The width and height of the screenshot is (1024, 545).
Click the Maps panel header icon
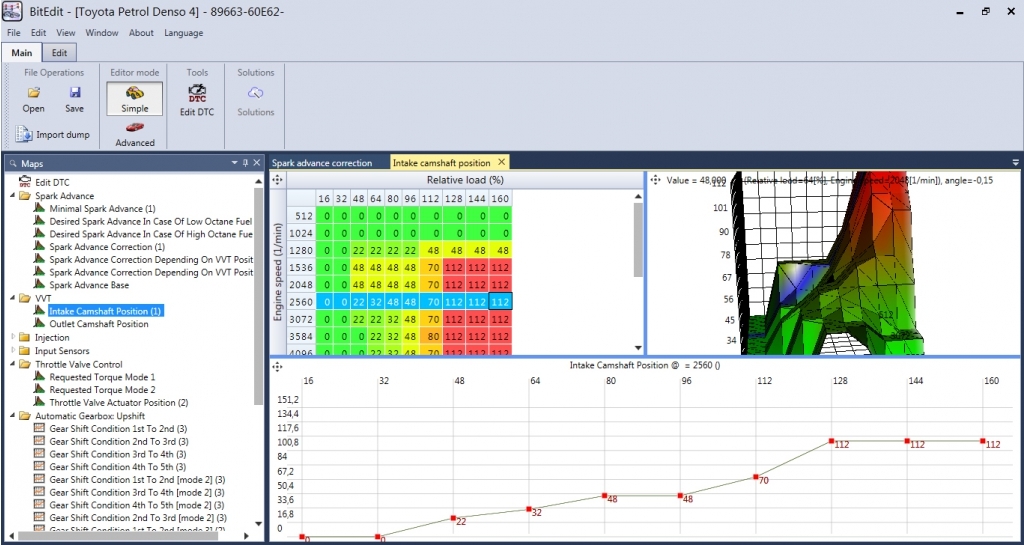(x=12, y=163)
